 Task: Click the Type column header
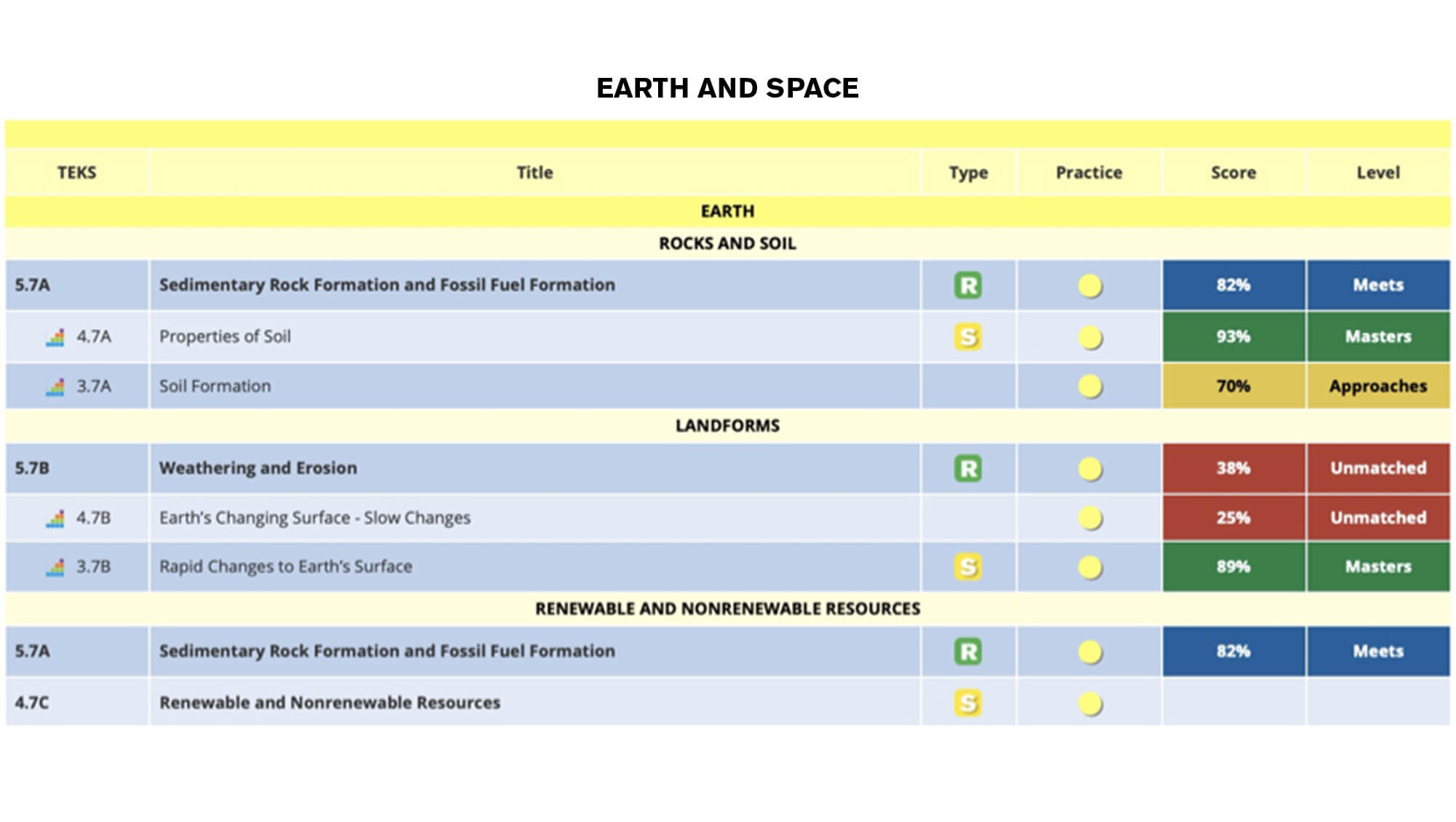(968, 173)
